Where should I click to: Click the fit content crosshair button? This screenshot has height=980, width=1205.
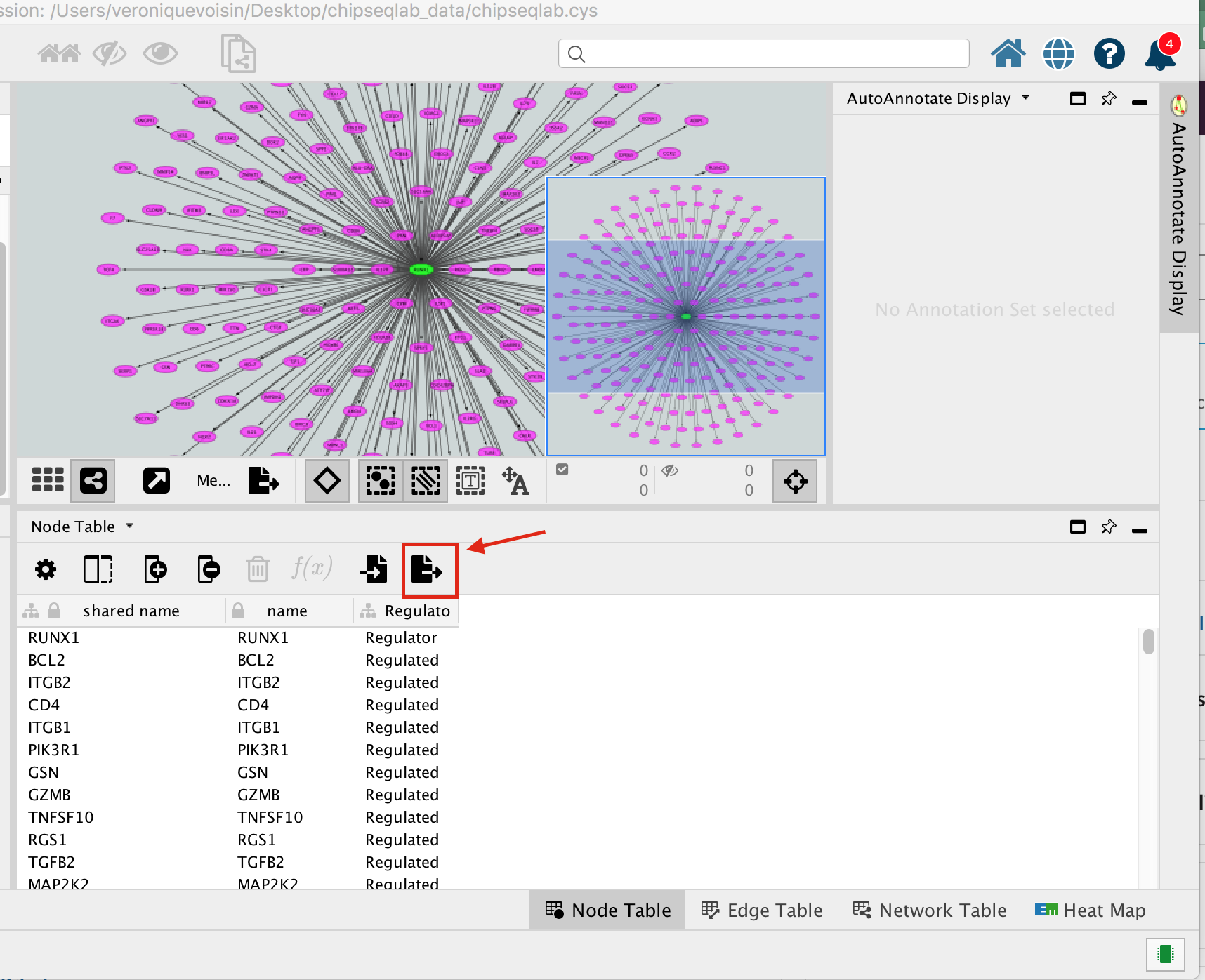pyautogui.click(x=795, y=482)
